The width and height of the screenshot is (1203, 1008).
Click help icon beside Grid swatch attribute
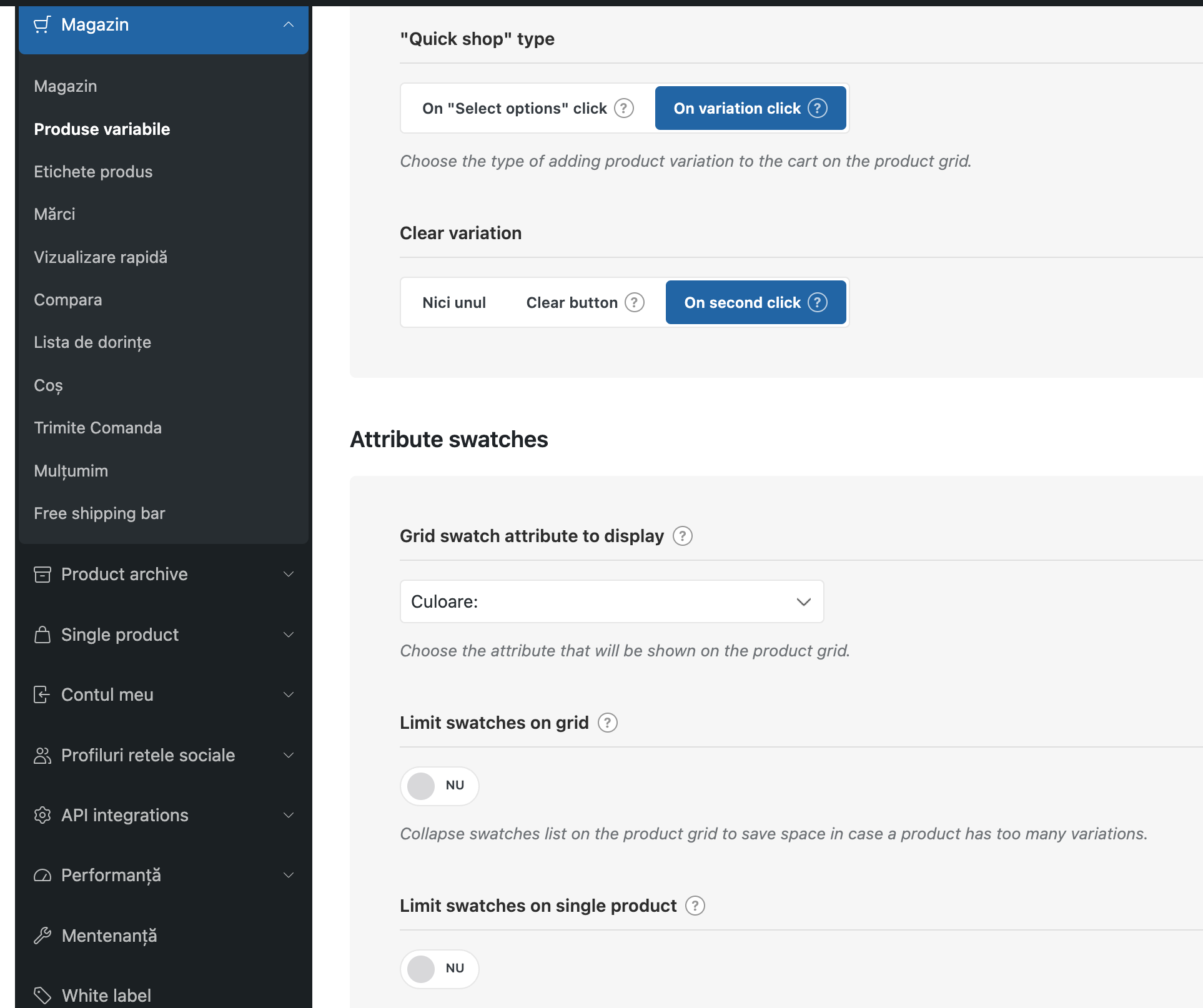(683, 536)
